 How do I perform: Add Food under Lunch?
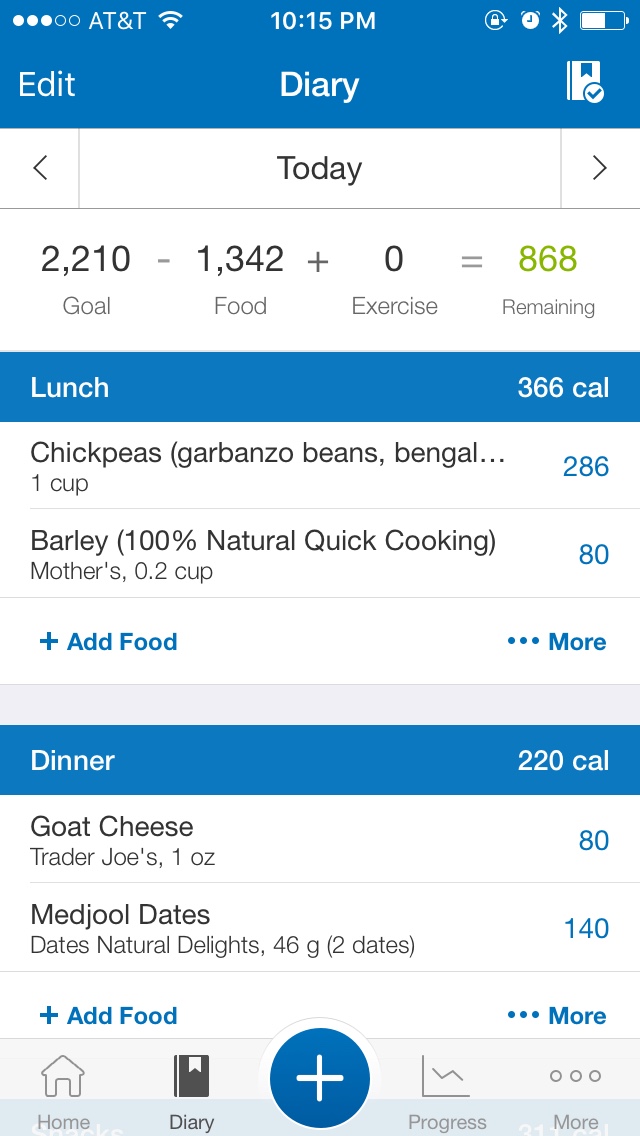[109, 642]
